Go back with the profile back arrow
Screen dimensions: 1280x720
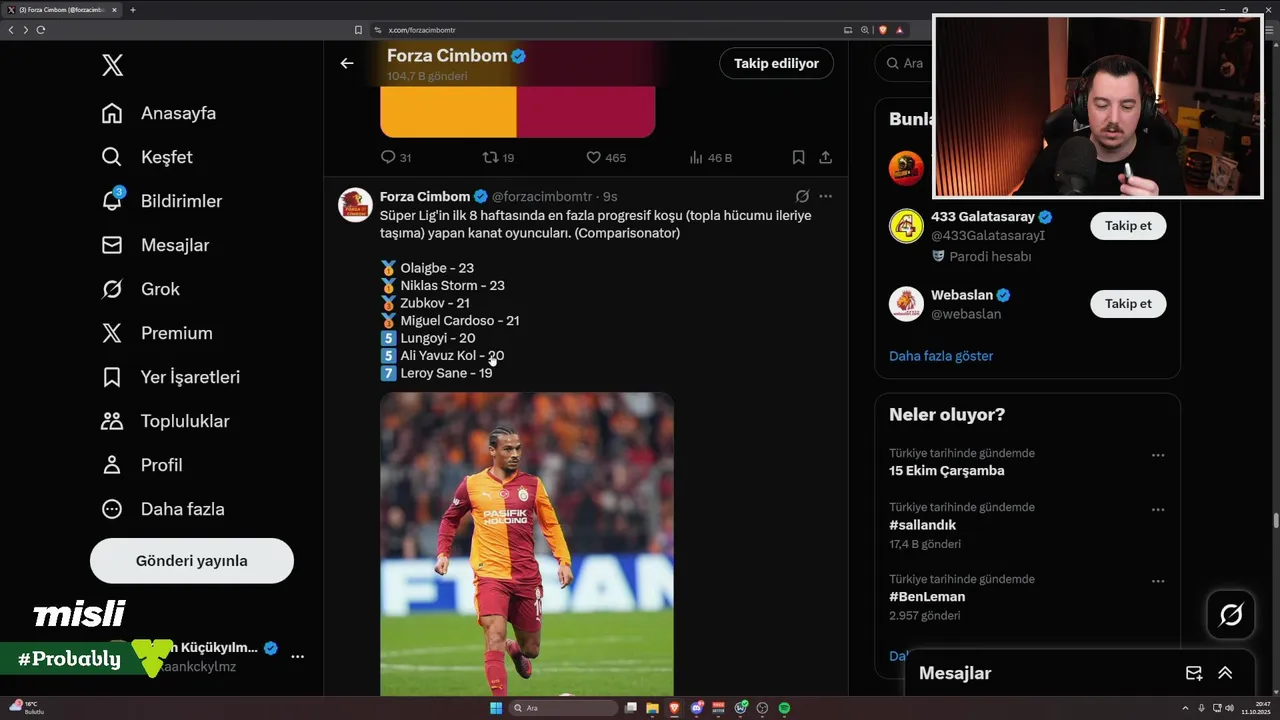point(347,63)
